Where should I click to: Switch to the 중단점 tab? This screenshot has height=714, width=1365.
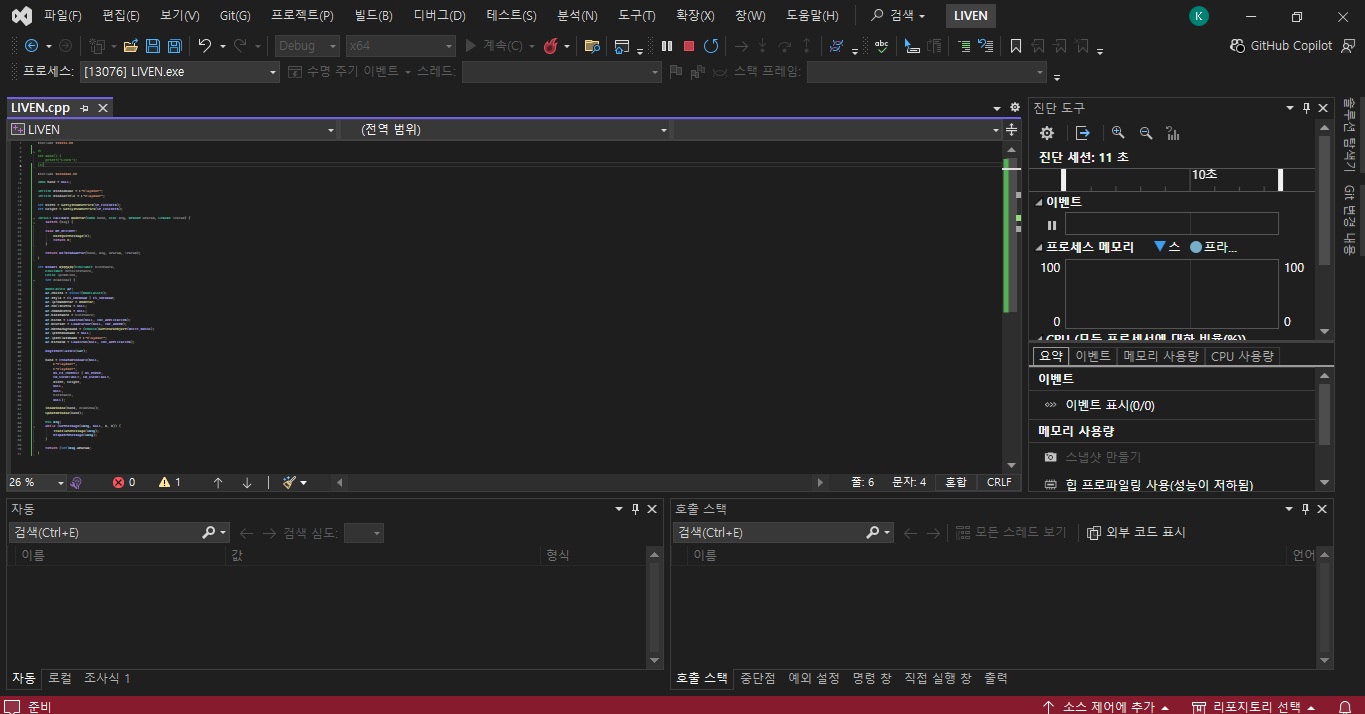coord(757,678)
